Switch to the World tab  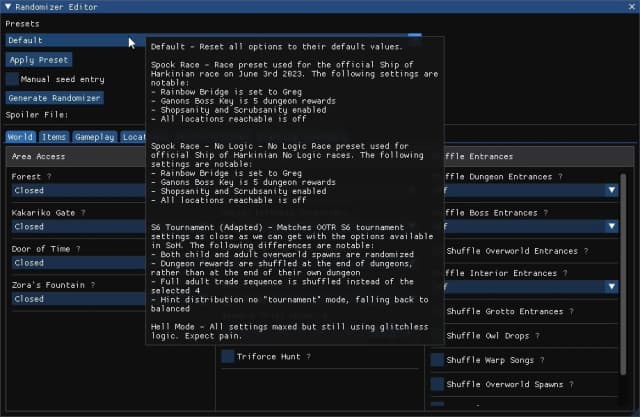tap(20, 137)
